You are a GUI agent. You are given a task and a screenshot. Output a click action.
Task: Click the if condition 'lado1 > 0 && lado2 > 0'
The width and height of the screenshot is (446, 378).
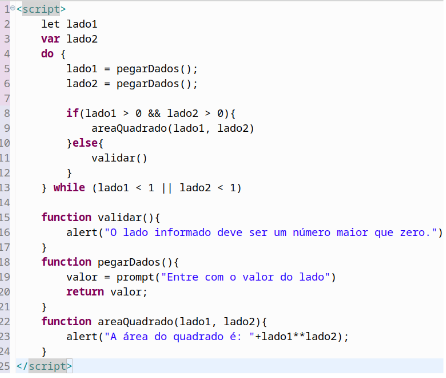(154, 113)
